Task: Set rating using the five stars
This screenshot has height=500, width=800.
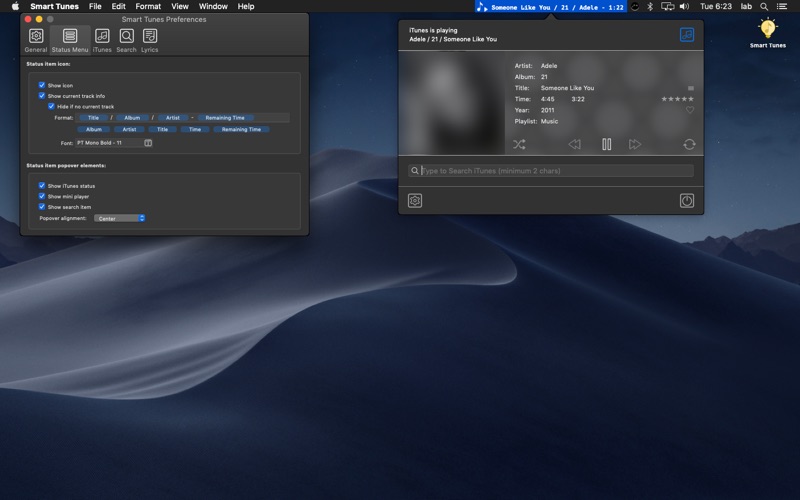Action: pos(678,99)
